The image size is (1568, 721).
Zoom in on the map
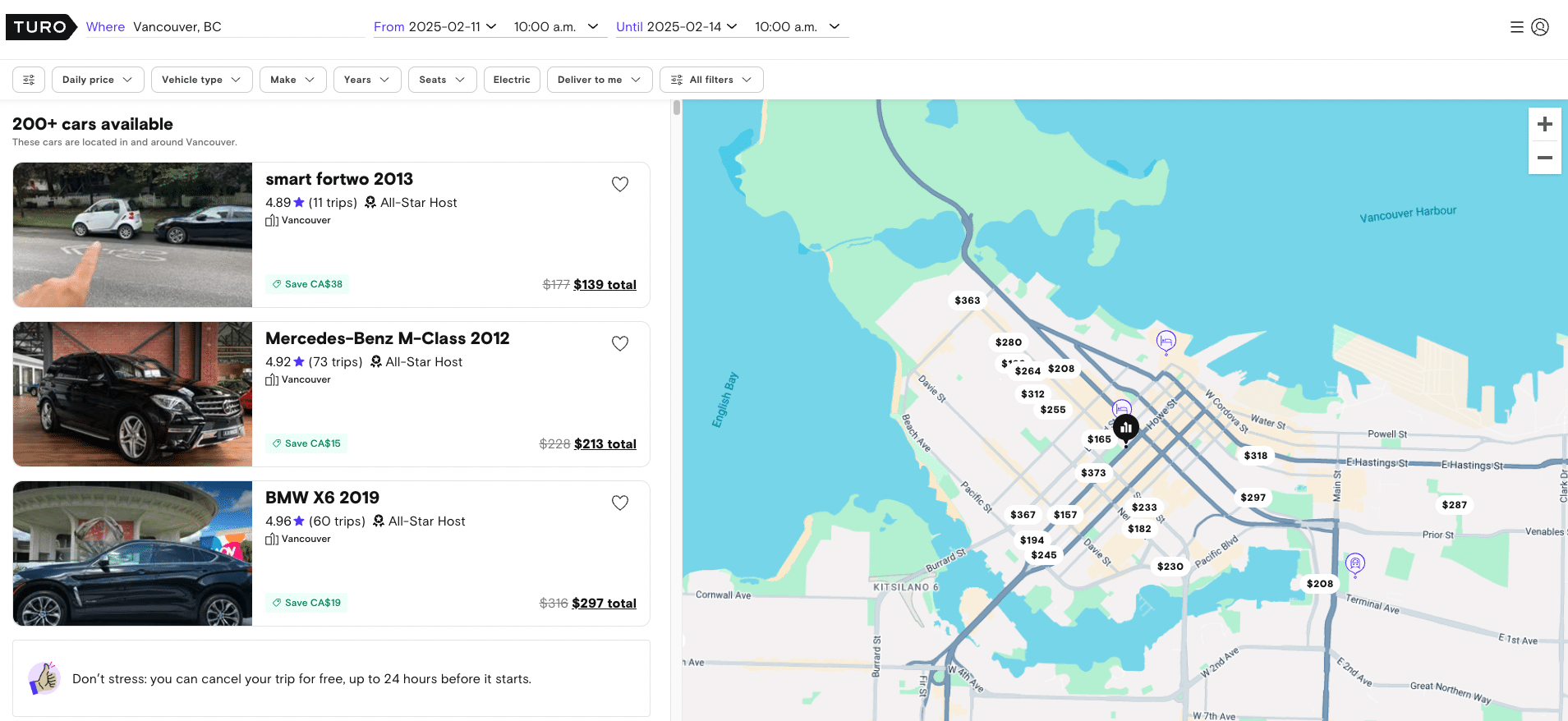(x=1544, y=124)
